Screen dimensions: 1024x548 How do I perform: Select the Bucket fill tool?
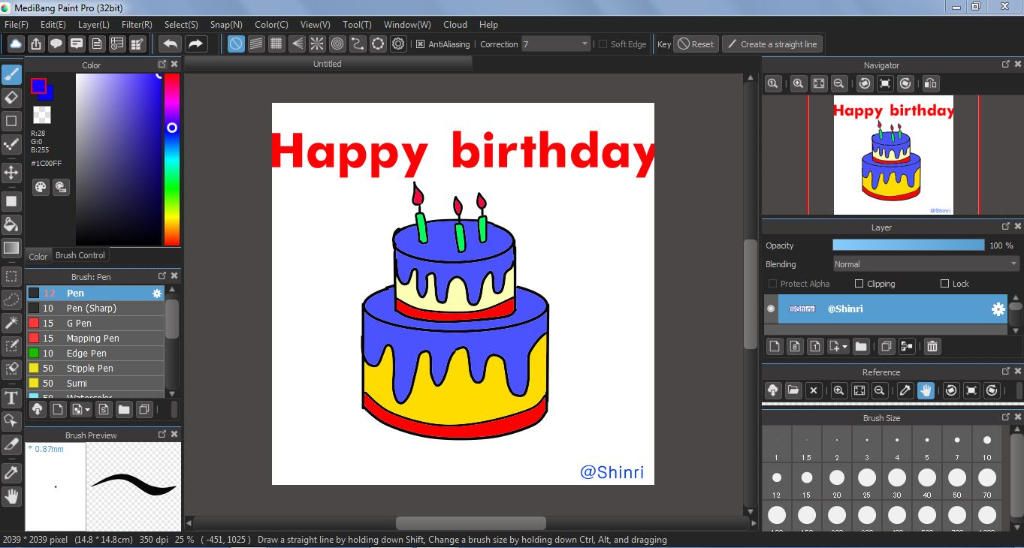(x=11, y=225)
